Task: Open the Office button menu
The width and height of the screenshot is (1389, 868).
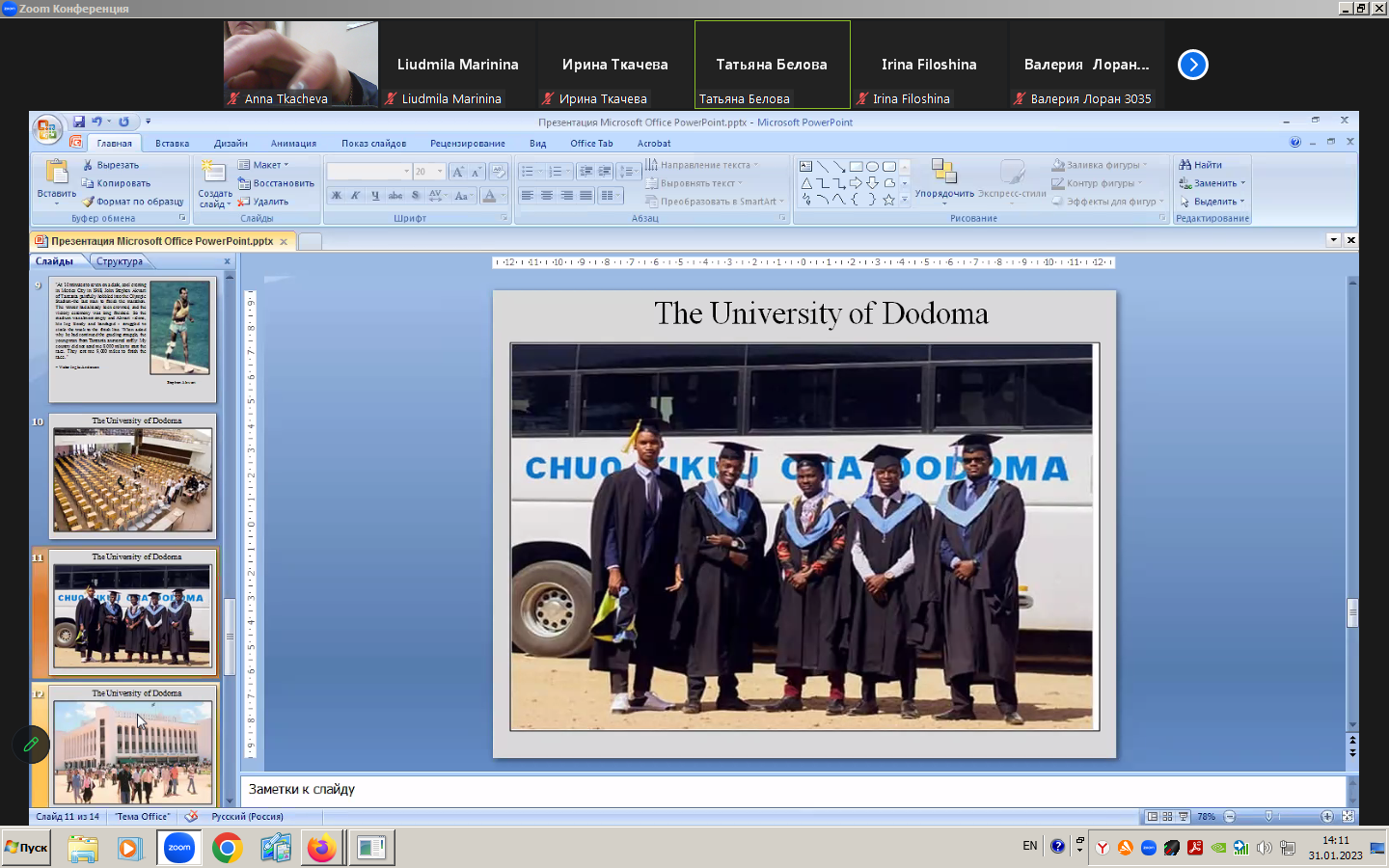Action: [46, 128]
